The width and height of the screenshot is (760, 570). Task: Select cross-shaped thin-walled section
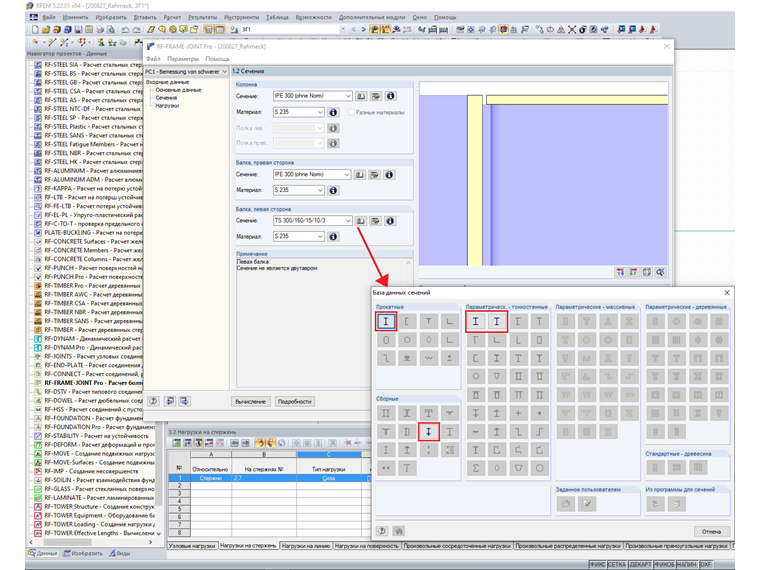(518, 413)
